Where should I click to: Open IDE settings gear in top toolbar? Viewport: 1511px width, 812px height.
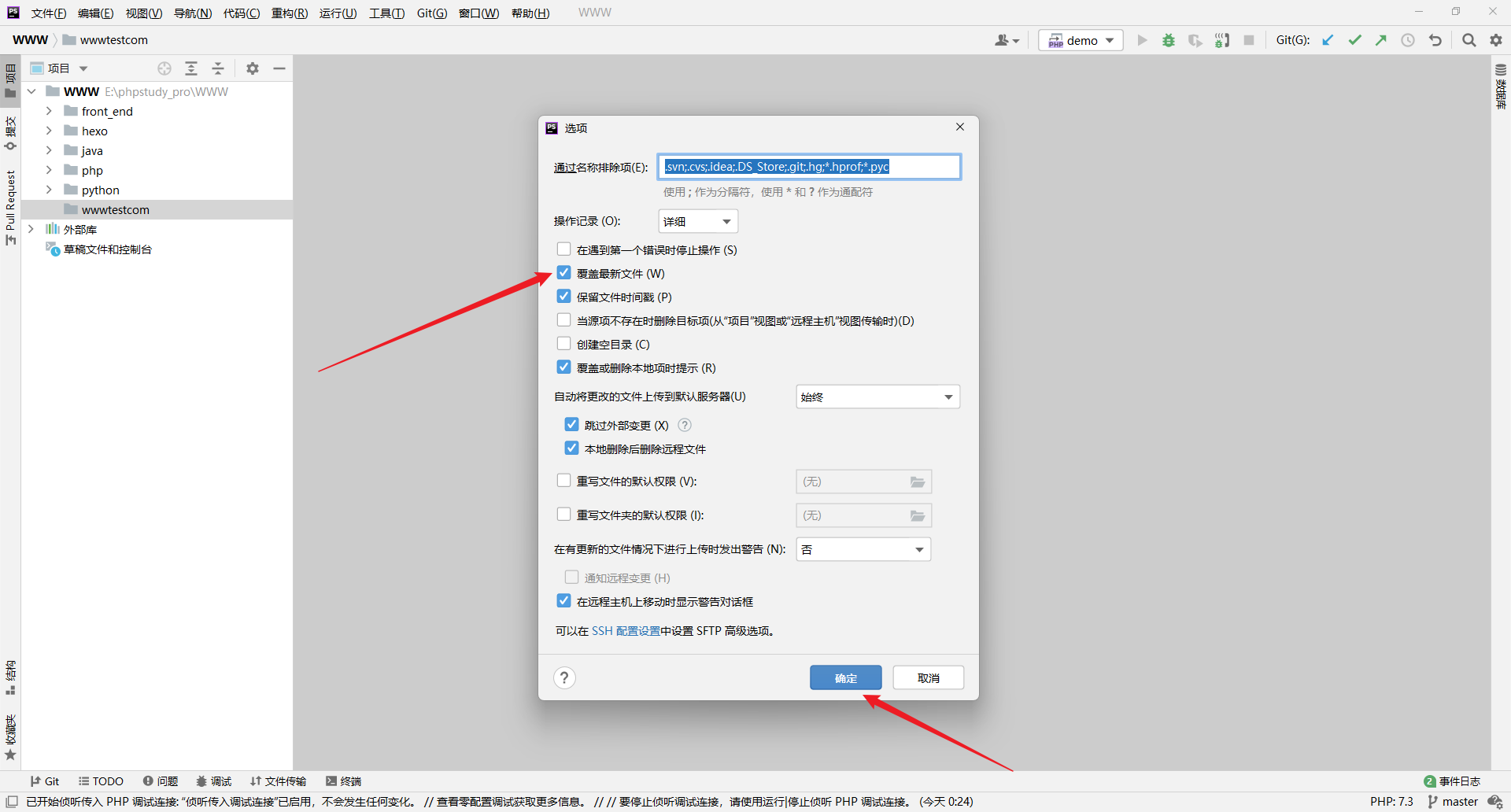pyautogui.click(x=1496, y=40)
